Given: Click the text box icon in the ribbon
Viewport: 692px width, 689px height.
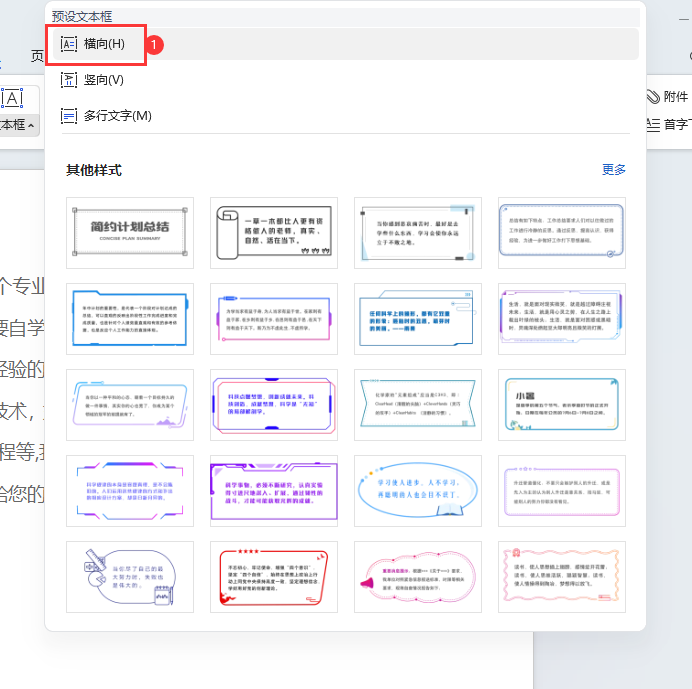Looking at the screenshot, I should (12, 98).
